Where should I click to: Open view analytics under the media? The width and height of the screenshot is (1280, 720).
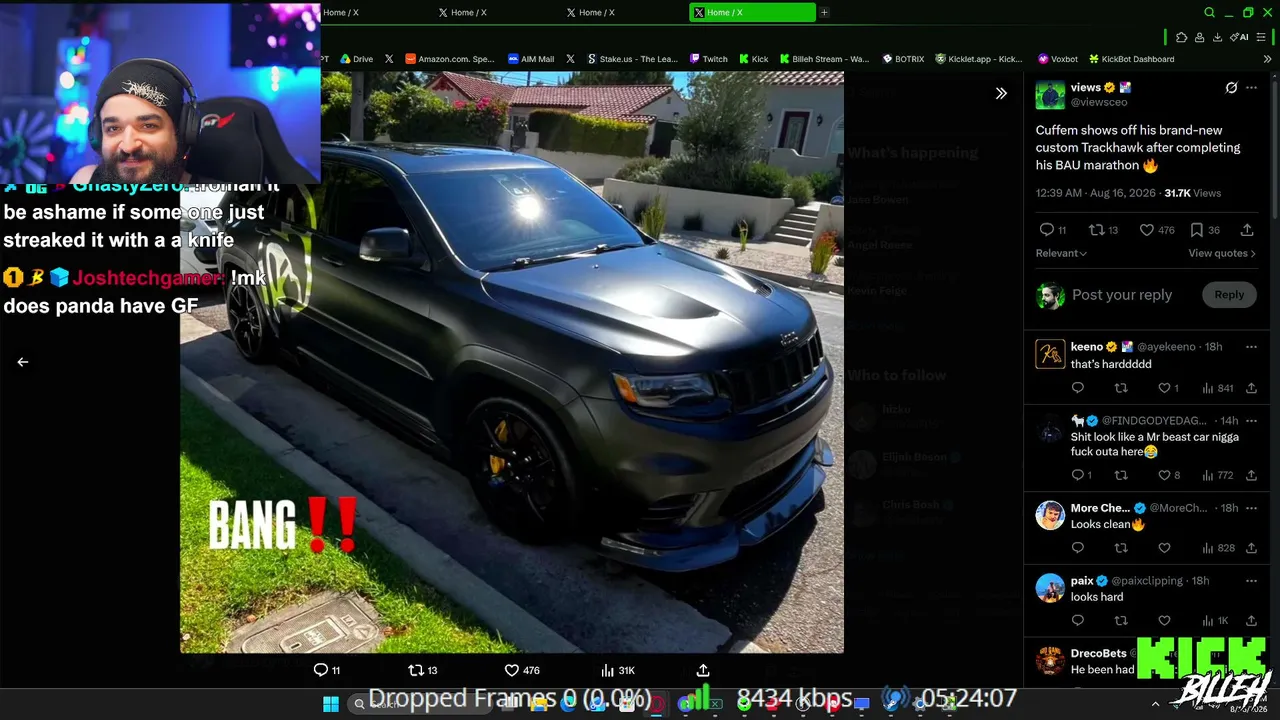617,670
